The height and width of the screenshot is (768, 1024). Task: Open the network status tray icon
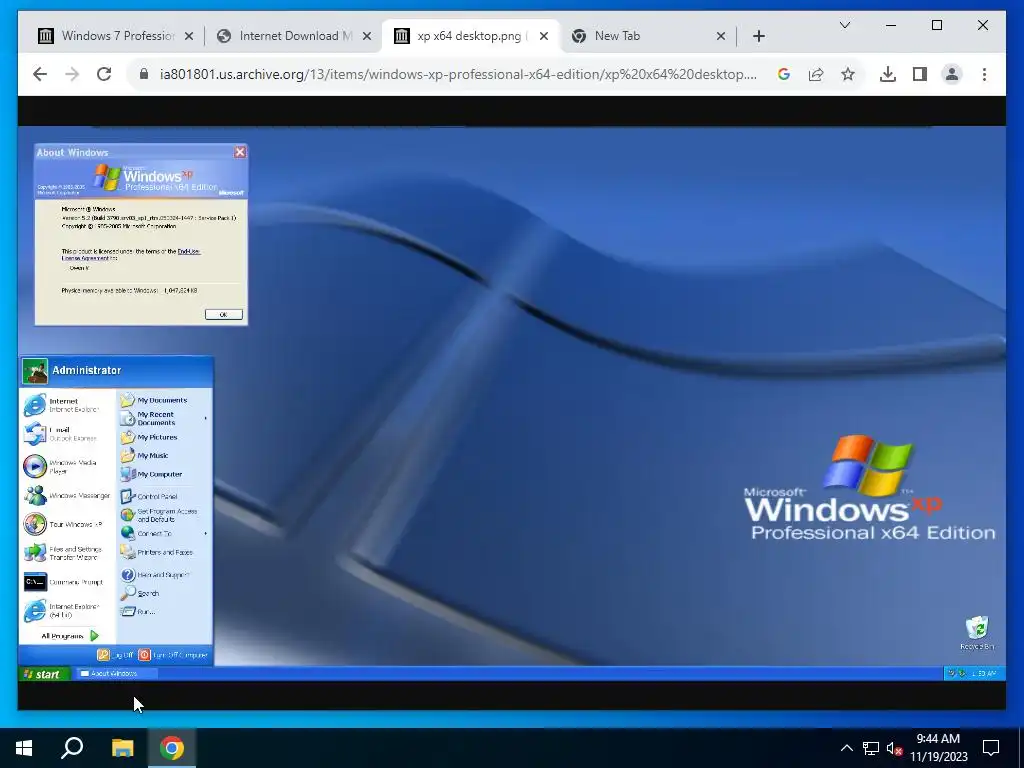871,748
